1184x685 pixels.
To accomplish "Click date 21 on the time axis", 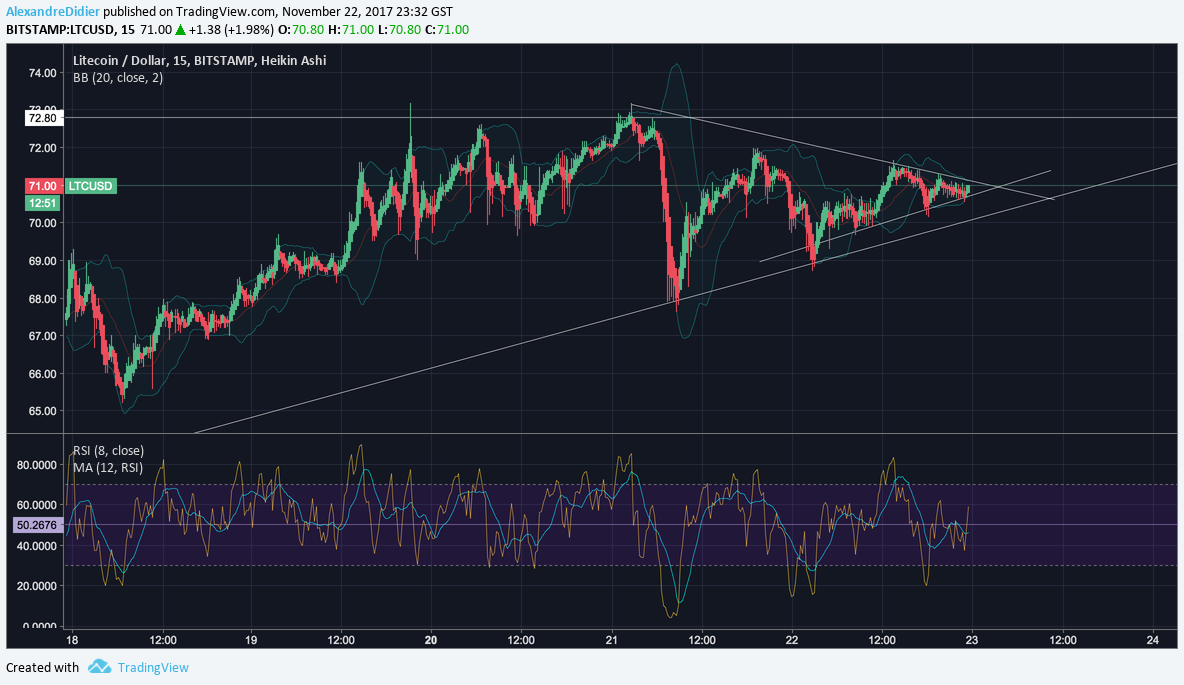I will [x=612, y=640].
